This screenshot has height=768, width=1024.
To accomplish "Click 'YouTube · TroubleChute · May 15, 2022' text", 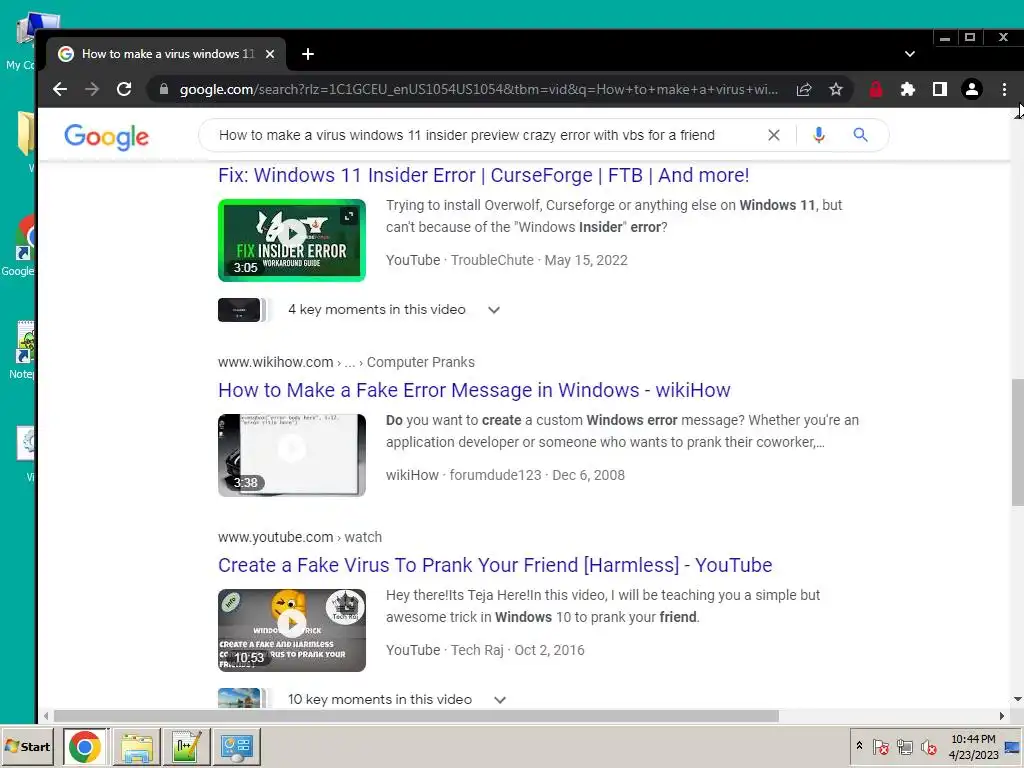I will [x=507, y=260].
